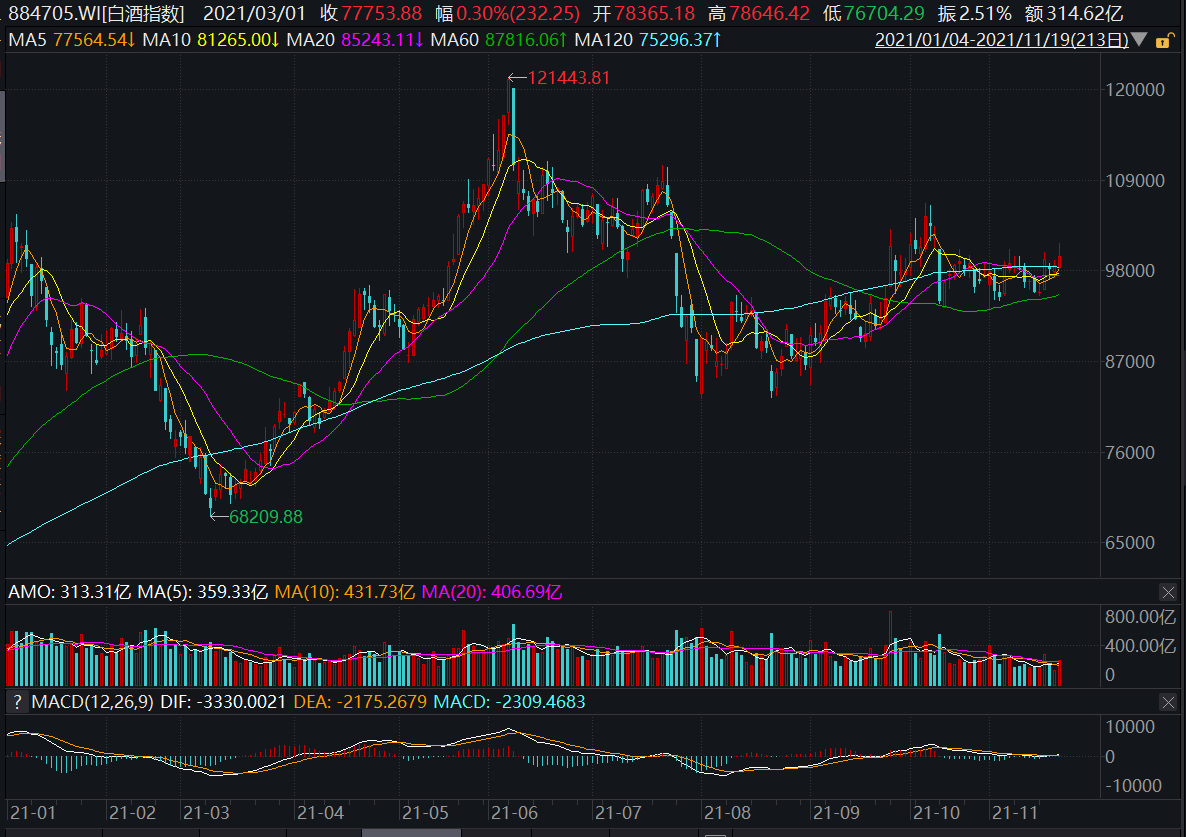Click the 2021/01/04-2021/11/19 date range link
Screen dimensions: 1186x837
coord(1001,41)
